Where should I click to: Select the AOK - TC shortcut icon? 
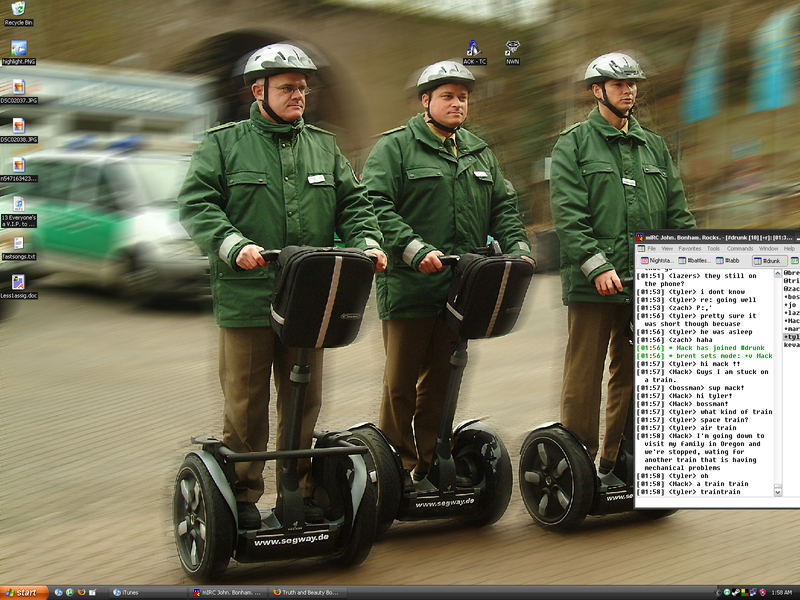tap(474, 53)
